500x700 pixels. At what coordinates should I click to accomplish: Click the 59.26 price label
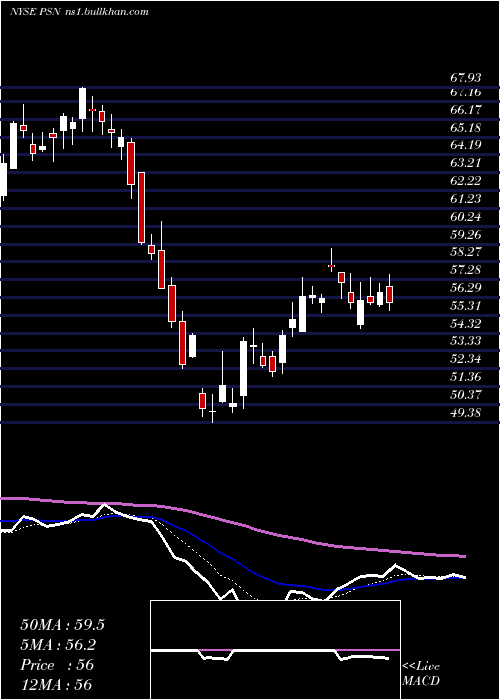(466, 234)
